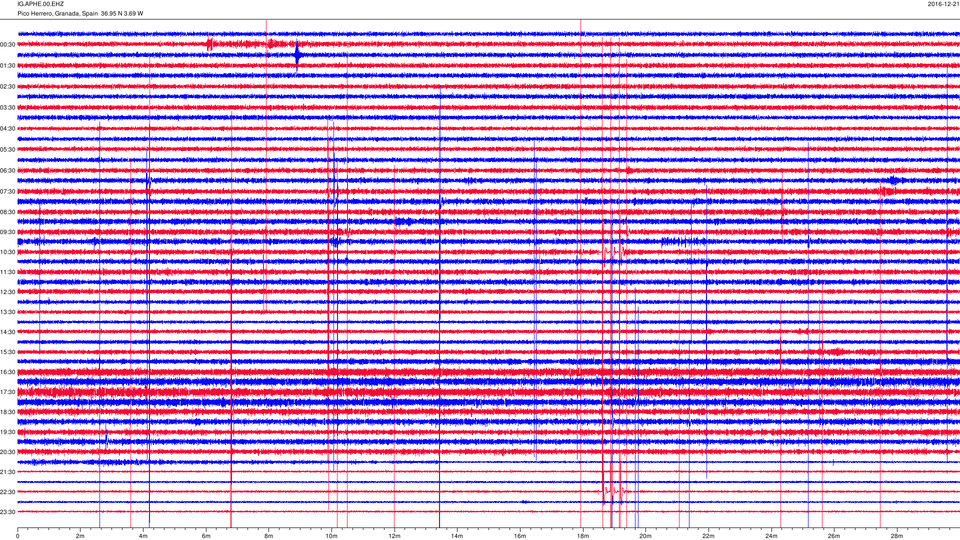Click the 18m tick label on the axis
The height and width of the screenshot is (540, 960).
pos(583,536)
